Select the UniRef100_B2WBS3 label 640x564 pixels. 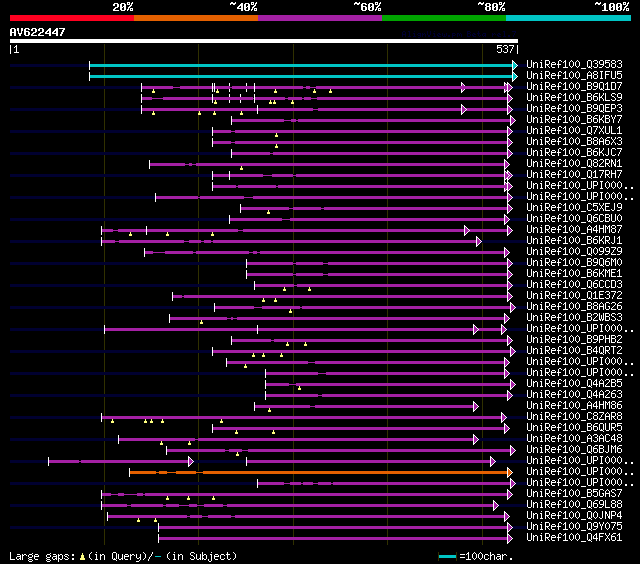point(574,318)
